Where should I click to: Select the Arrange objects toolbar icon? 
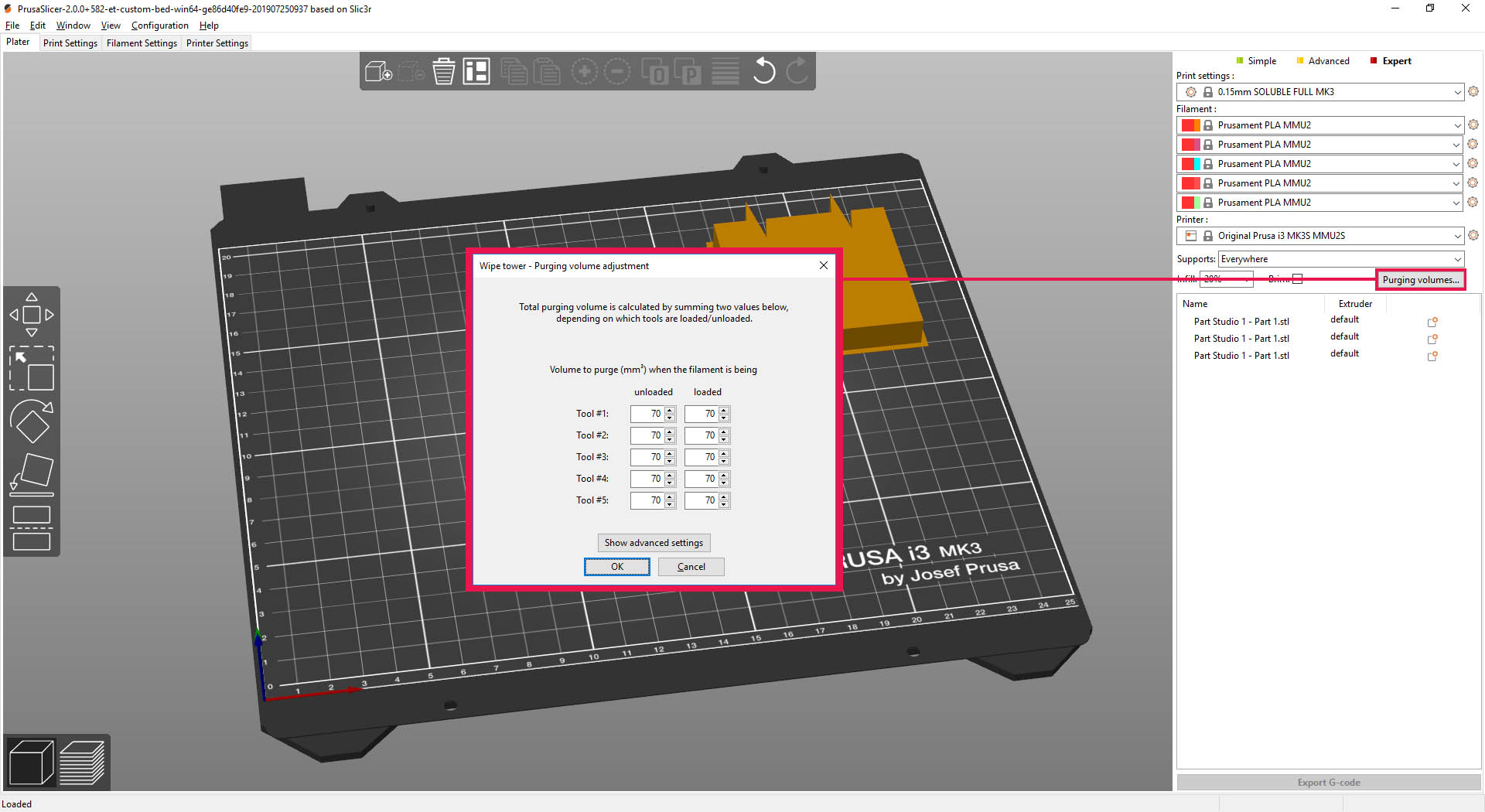[476, 71]
